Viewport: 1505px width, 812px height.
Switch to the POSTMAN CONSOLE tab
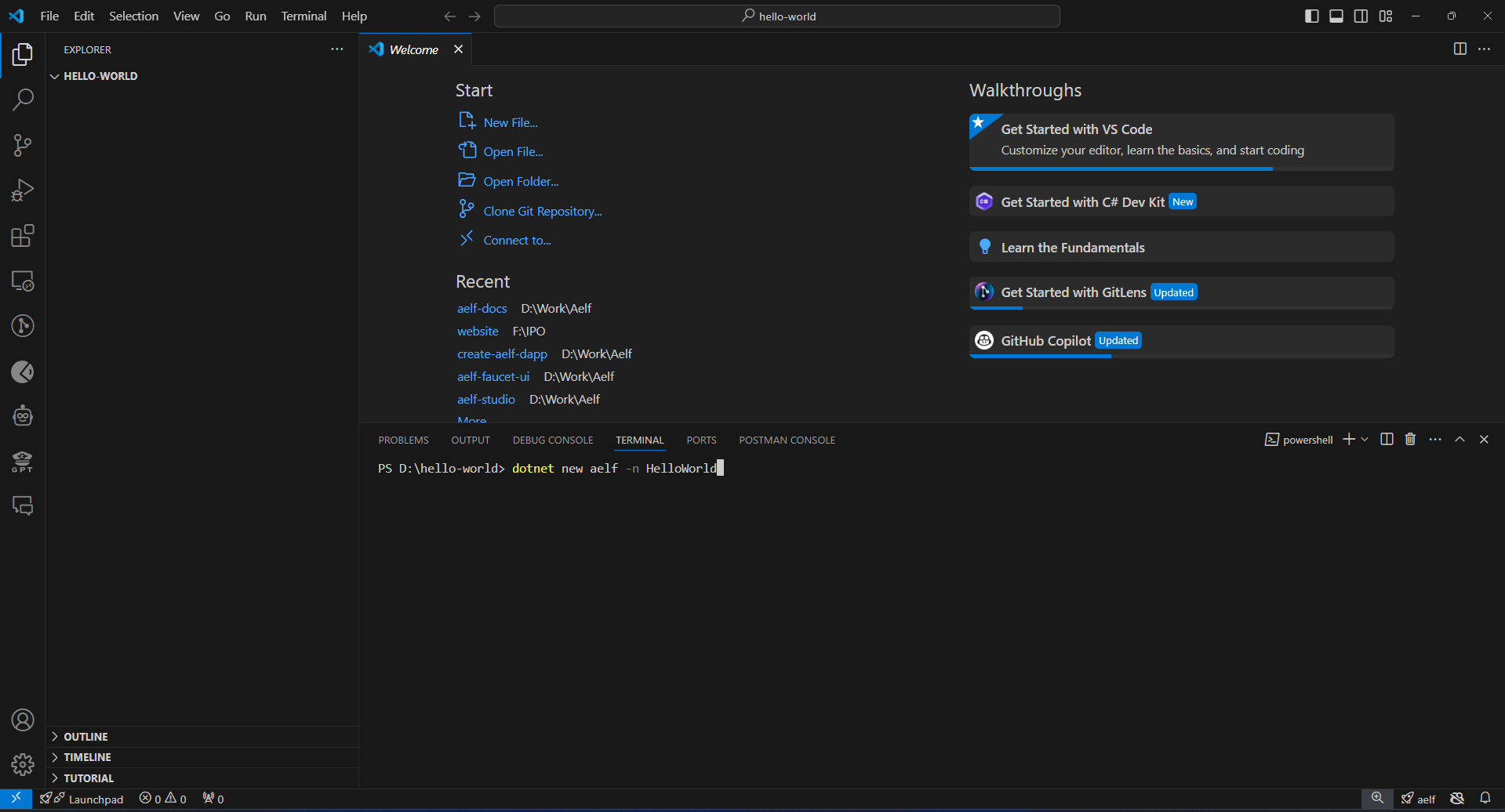pos(787,440)
